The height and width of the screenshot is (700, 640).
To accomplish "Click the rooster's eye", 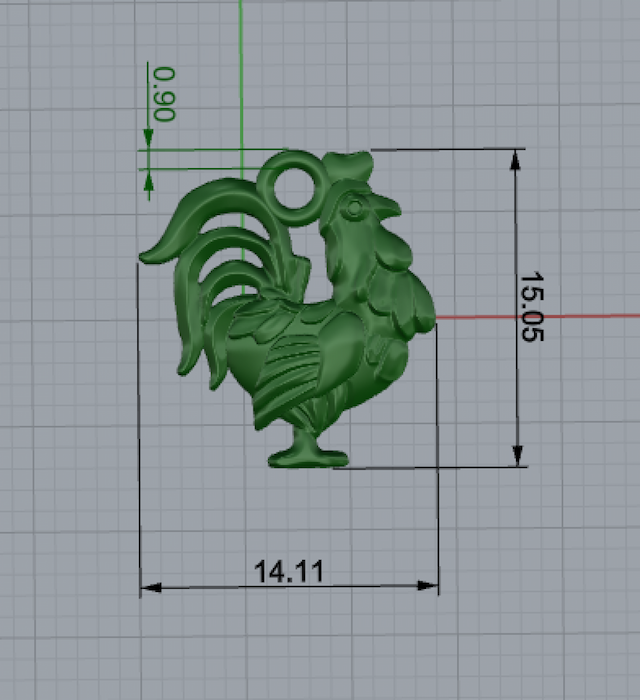I will click(x=354, y=208).
